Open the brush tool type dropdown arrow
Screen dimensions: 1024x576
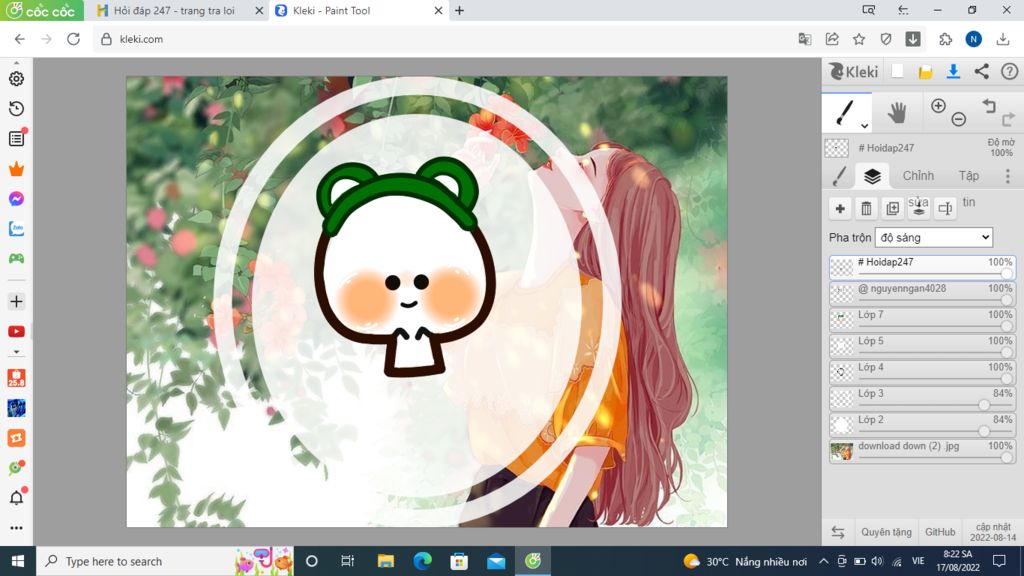864,125
